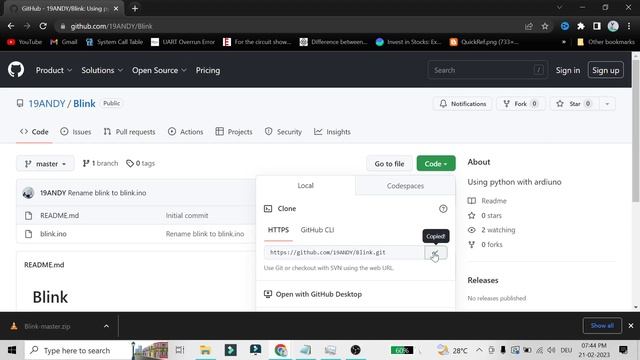The image size is (640, 360).
Task: Click the share page icon in address bar
Action: coord(529,26)
